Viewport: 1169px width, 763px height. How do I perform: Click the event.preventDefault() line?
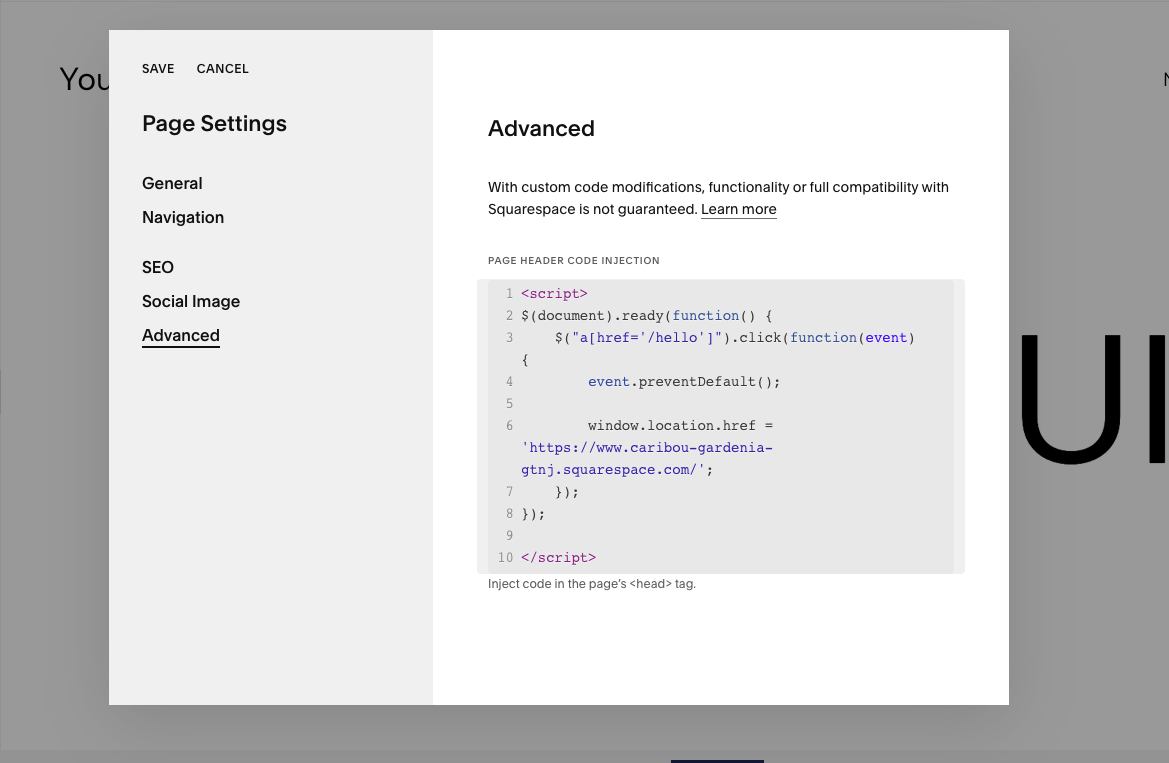684,382
